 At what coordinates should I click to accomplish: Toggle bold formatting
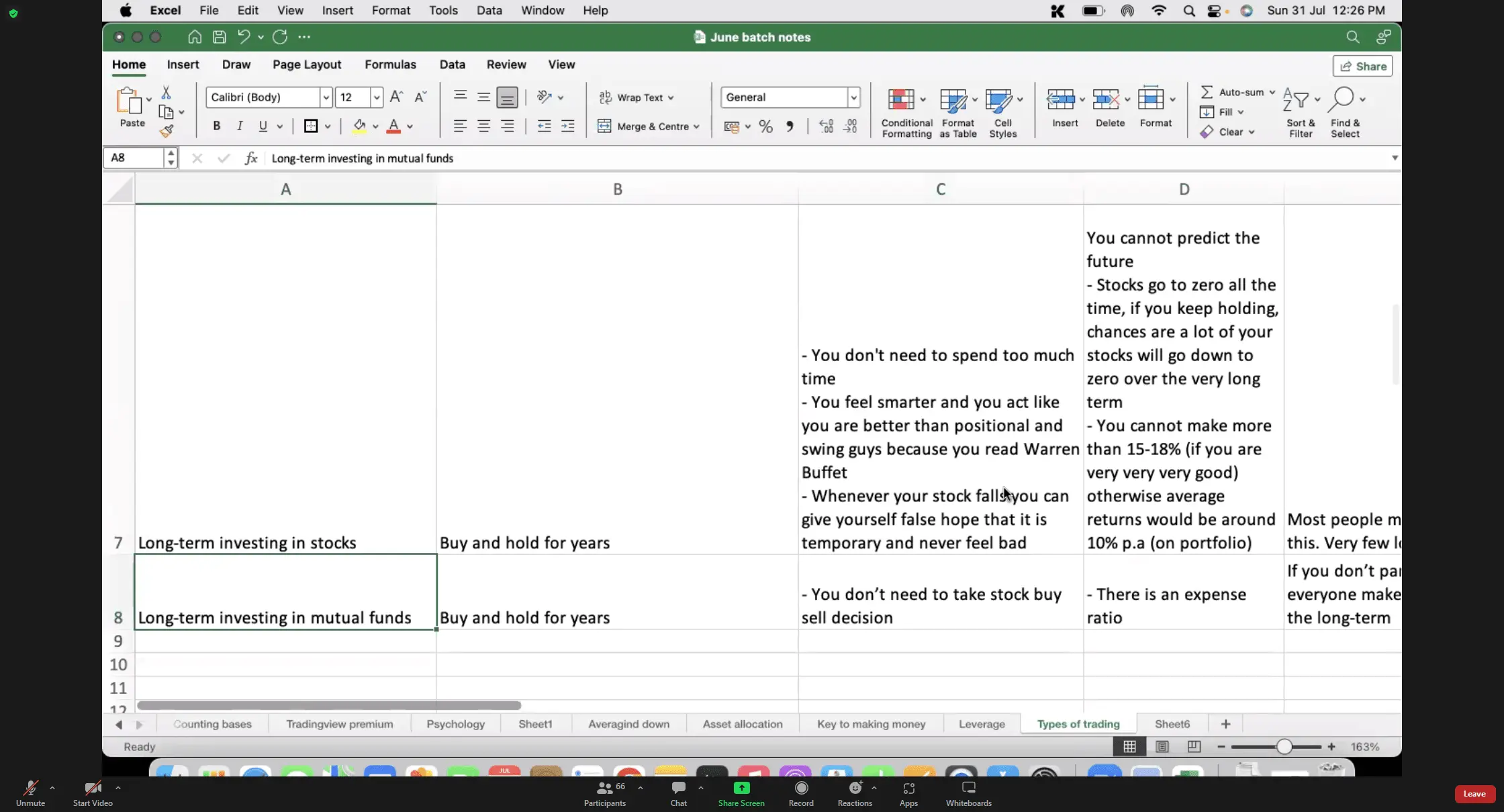coord(216,126)
